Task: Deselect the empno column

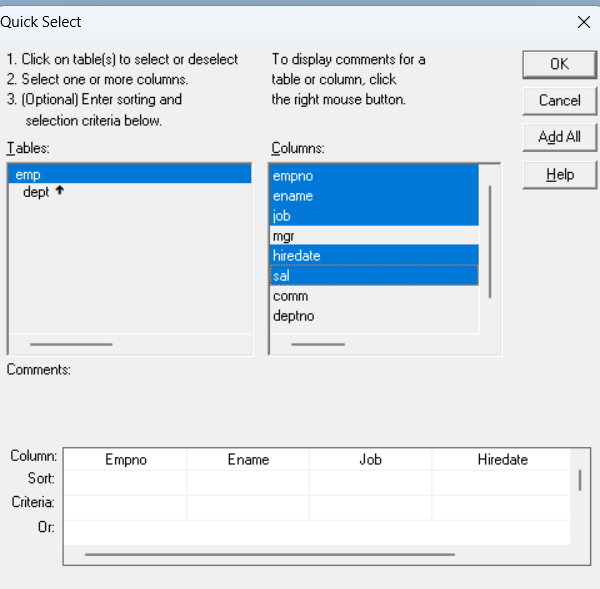Action: click(374, 176)
